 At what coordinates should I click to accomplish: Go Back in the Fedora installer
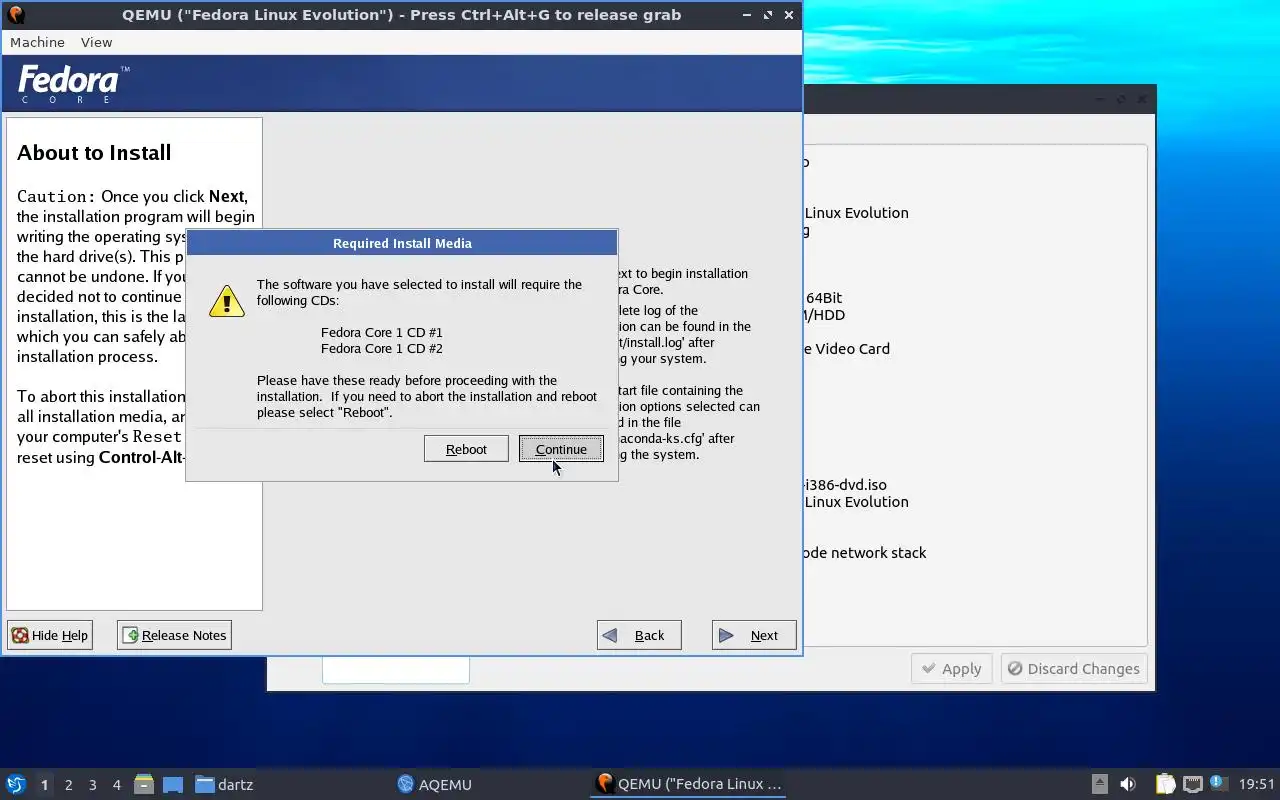point(639,635)
